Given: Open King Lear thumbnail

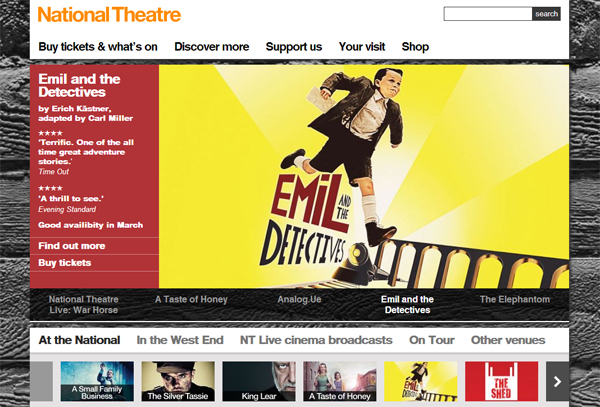Looking at the screenshot, I should 259,381.
